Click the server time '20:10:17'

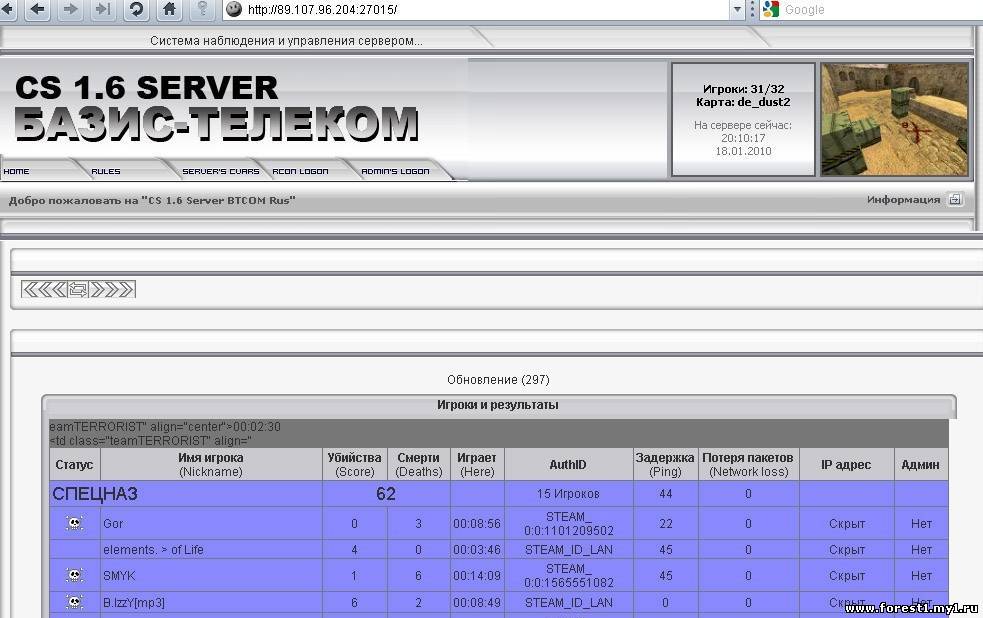(743, 138)
